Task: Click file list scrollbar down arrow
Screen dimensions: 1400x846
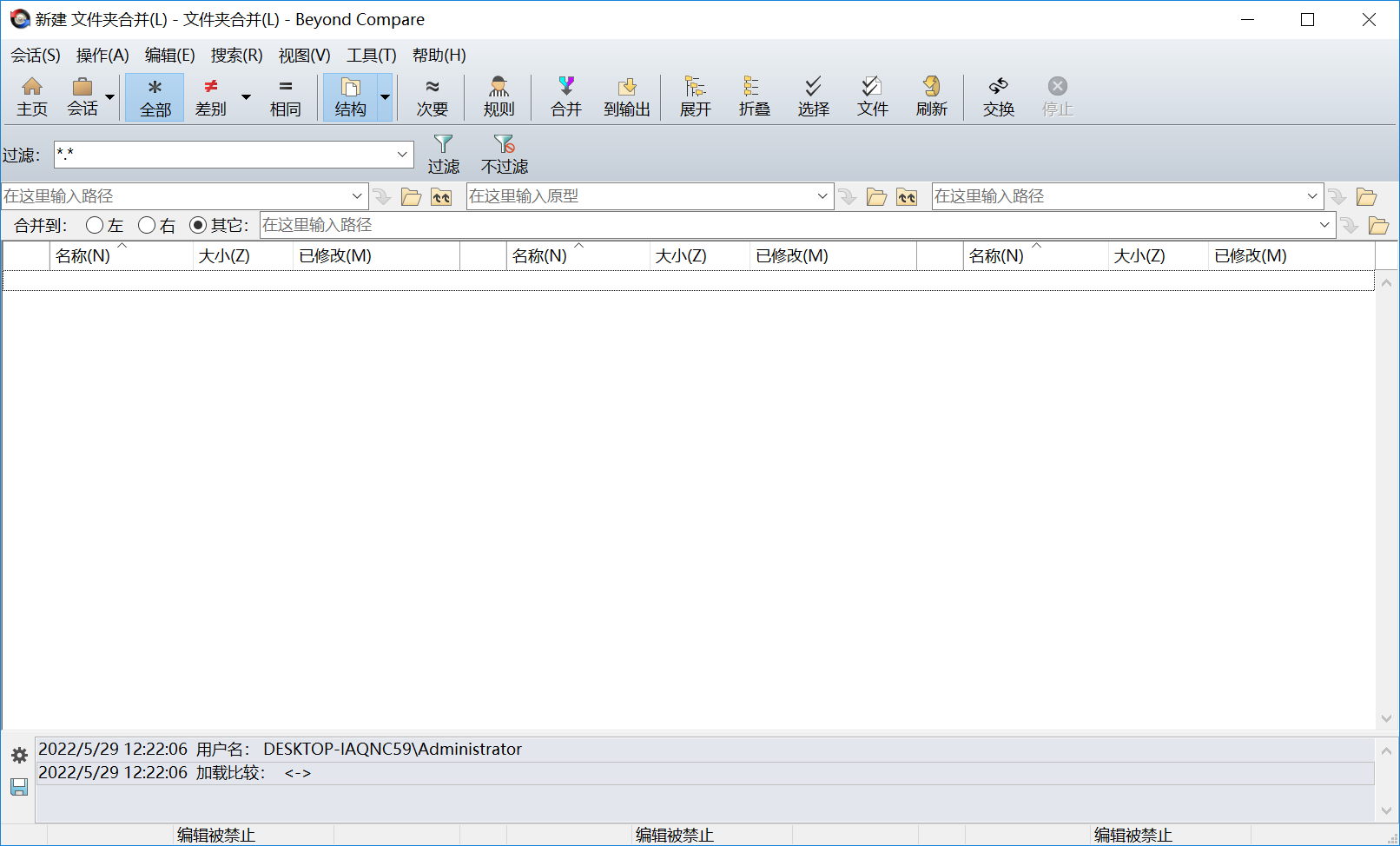Action: pos(1386,719)
